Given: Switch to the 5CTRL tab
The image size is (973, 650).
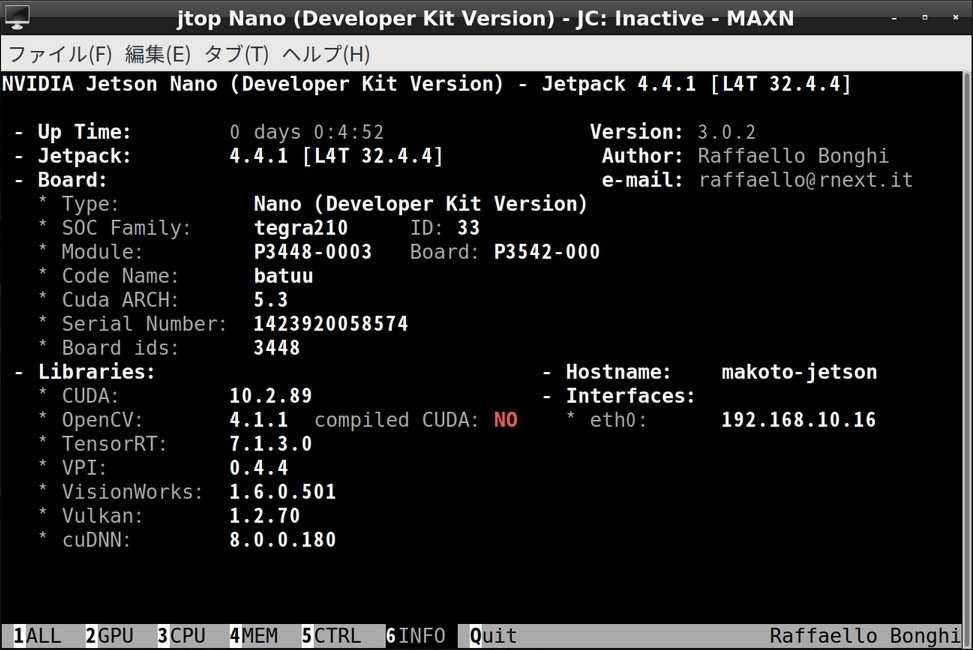Looking at the screenshot, I should pos(331,636).
